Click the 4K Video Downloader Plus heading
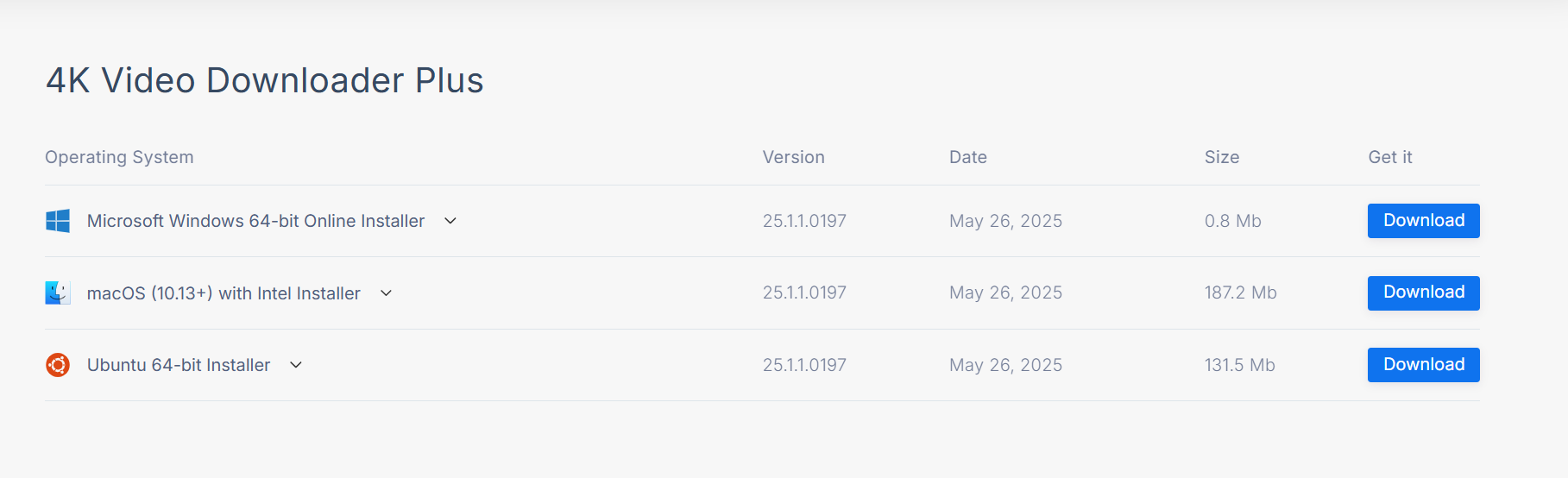Image resolution: width=1568 pixels, height=478 pixels. pos(264,80)
